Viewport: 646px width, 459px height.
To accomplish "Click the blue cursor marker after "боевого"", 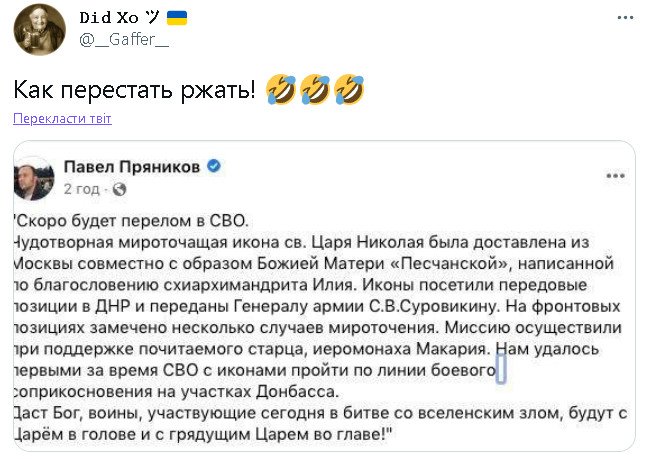I will 500,369.
